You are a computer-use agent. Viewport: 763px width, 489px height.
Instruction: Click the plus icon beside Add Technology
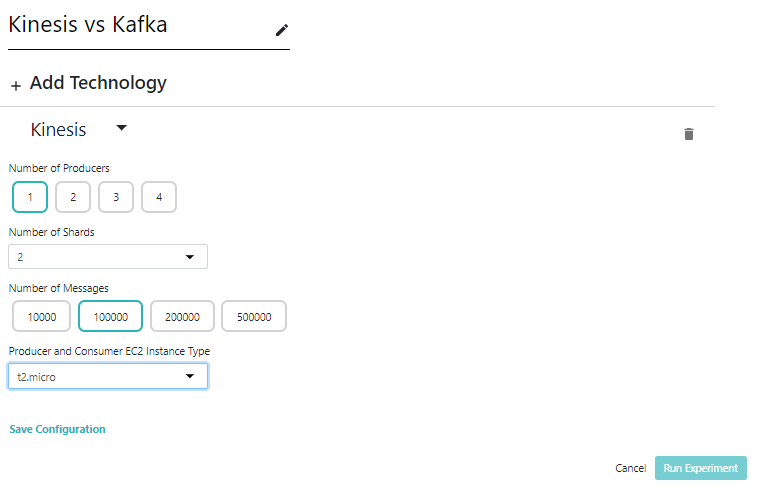coord(16,86)
